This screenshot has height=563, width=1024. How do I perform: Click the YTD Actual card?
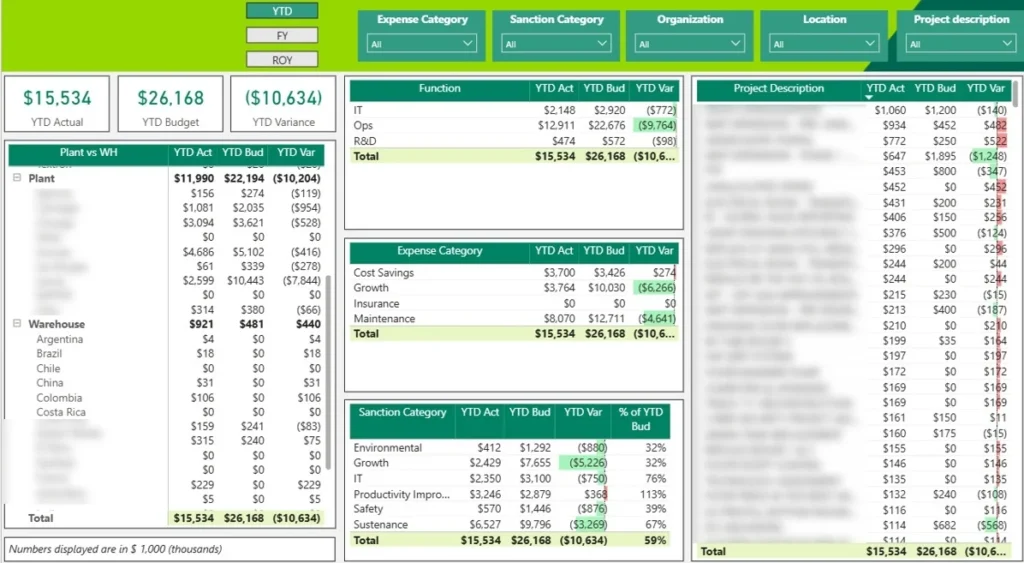coord(57,104)
